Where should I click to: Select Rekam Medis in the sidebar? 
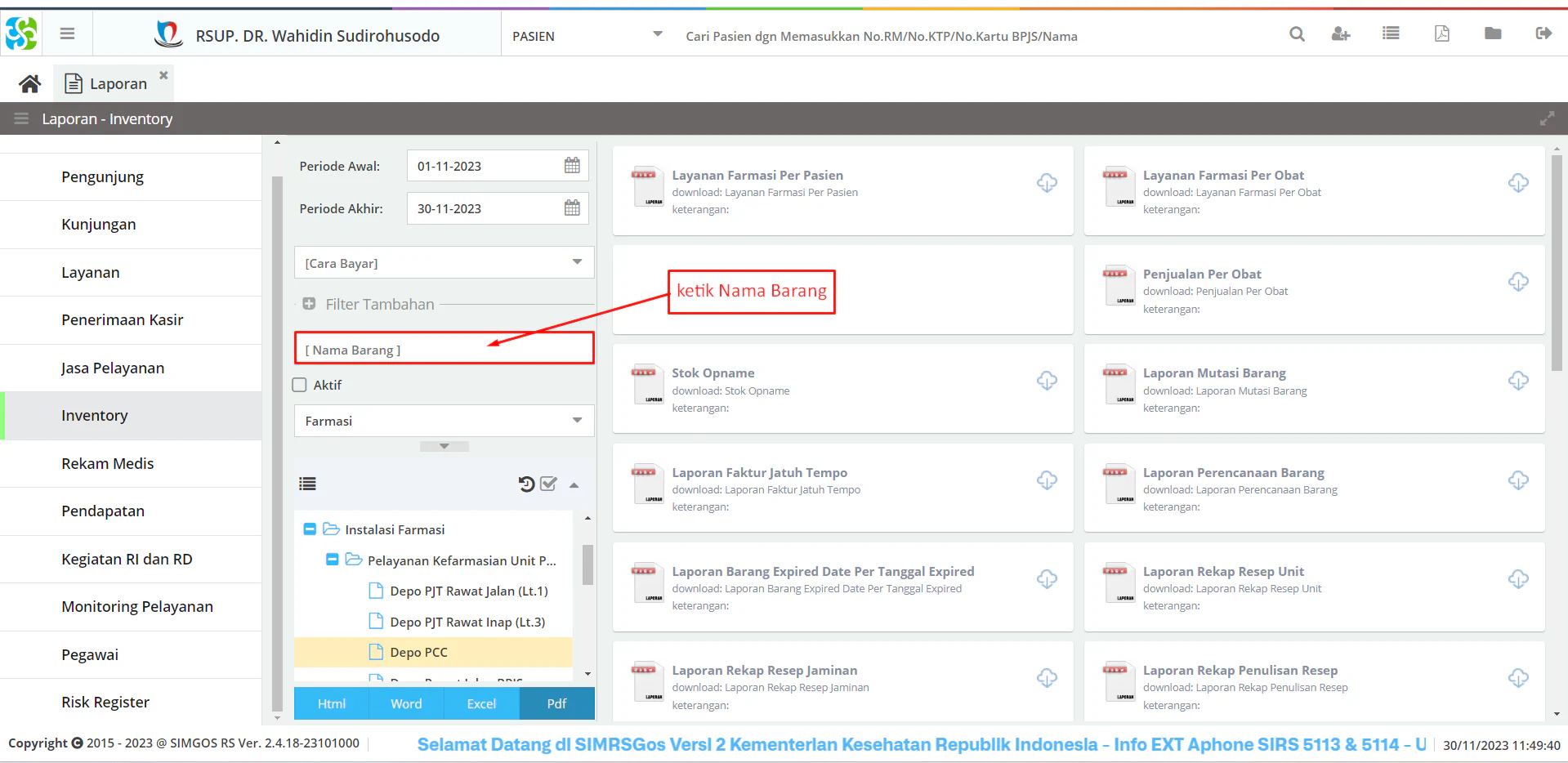107,463
